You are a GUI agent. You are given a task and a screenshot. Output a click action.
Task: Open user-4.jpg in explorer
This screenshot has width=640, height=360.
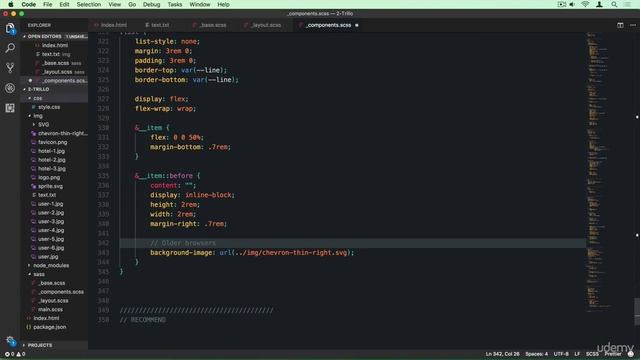(x=51, y=230)
